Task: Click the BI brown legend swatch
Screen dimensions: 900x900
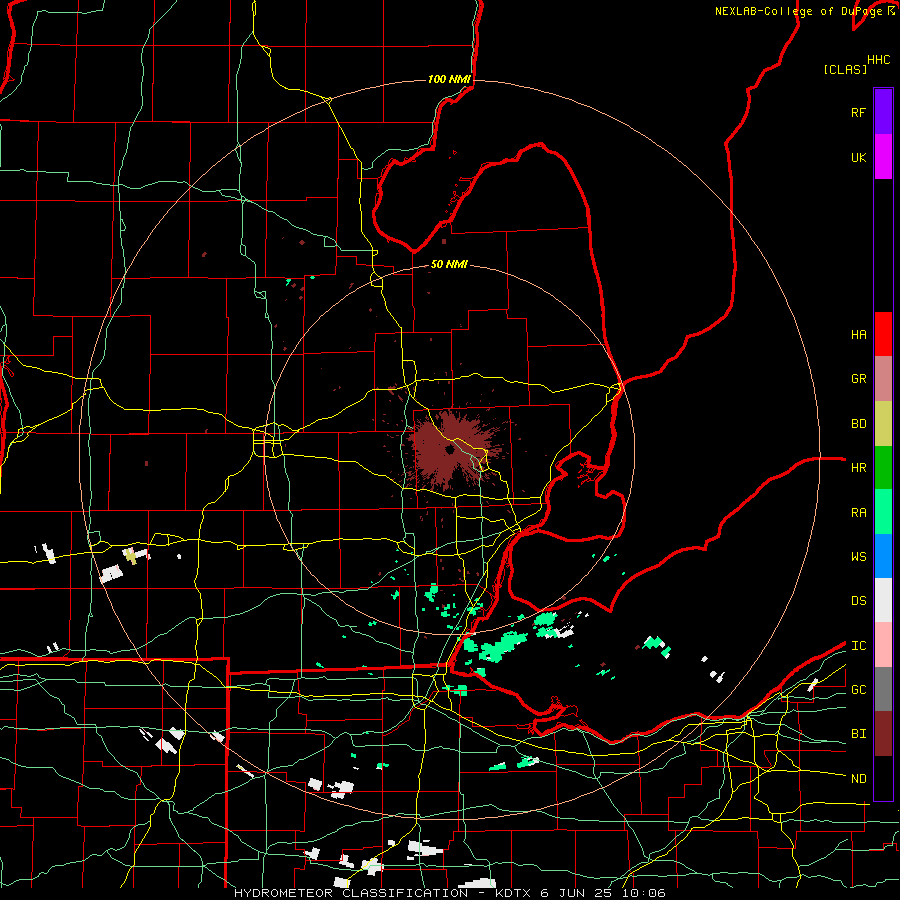Action: [883, 734]
